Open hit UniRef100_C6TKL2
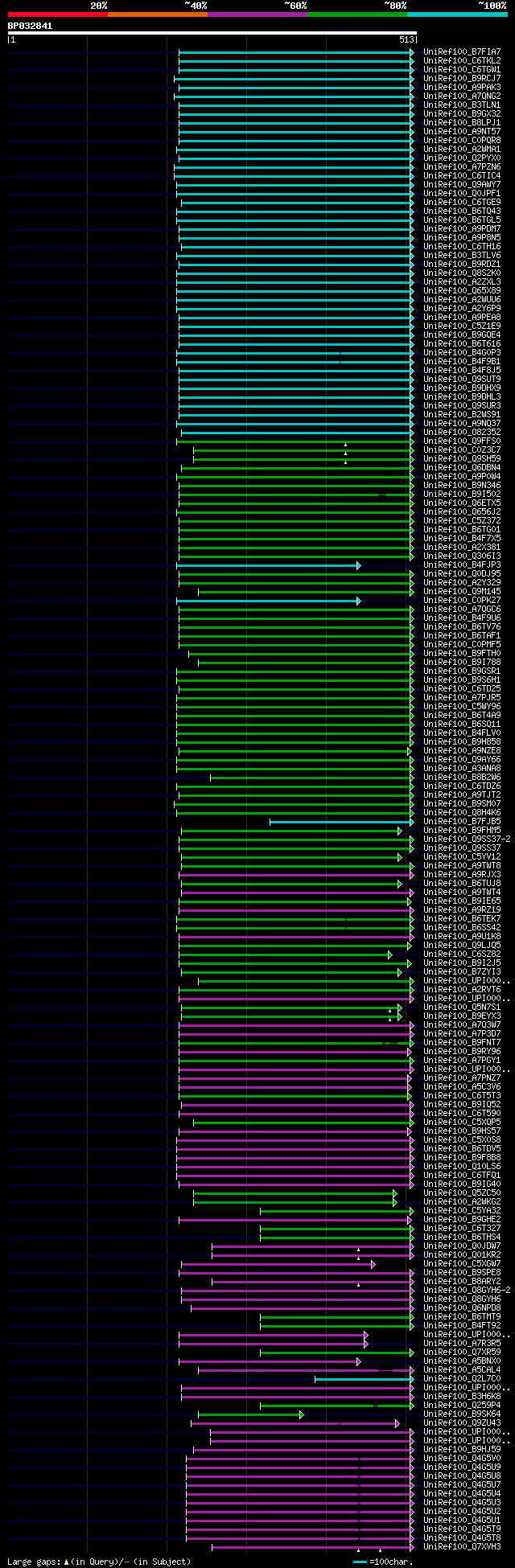 pyautogui.click(x=462, y=60)
